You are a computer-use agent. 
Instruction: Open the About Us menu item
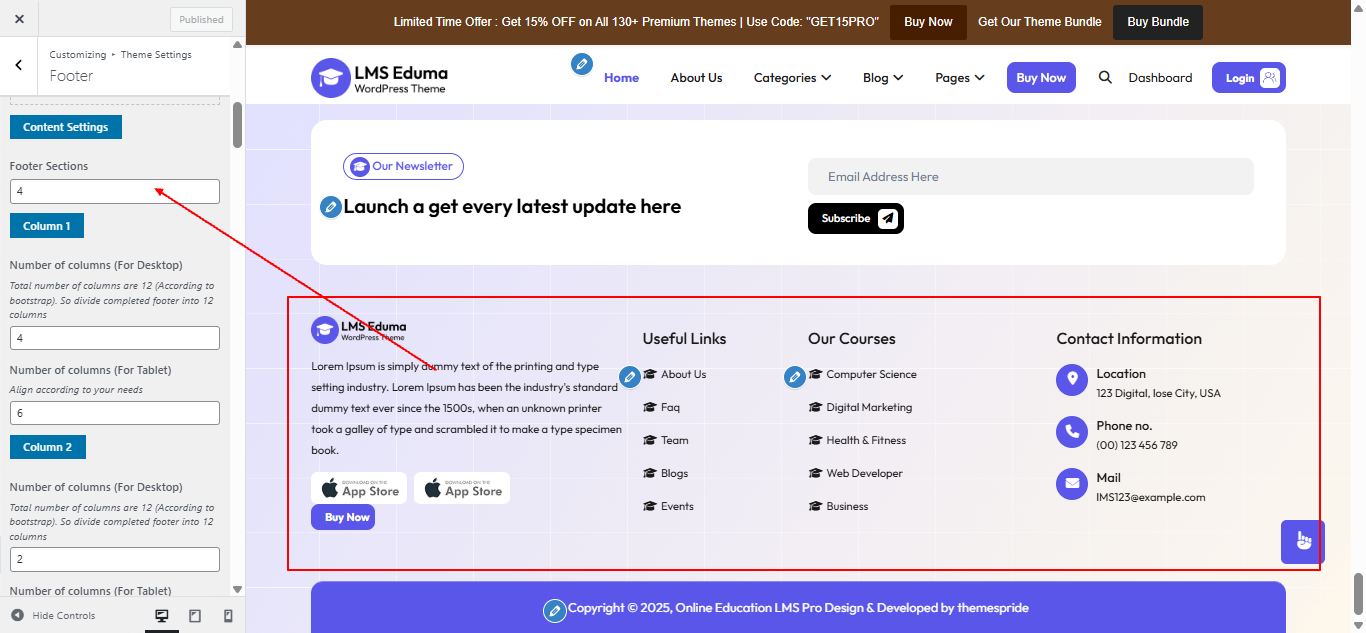696,77
